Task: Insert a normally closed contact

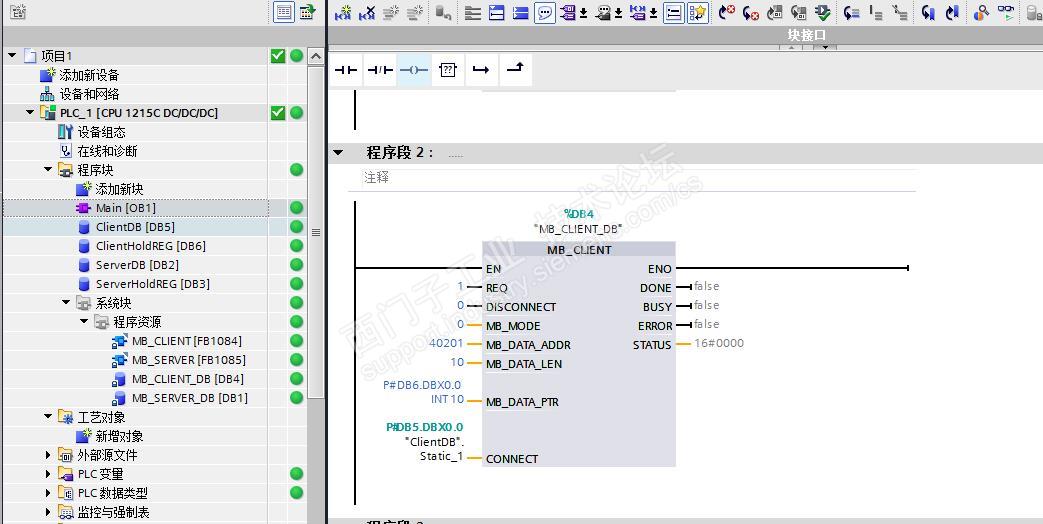Action: (380, 70)
